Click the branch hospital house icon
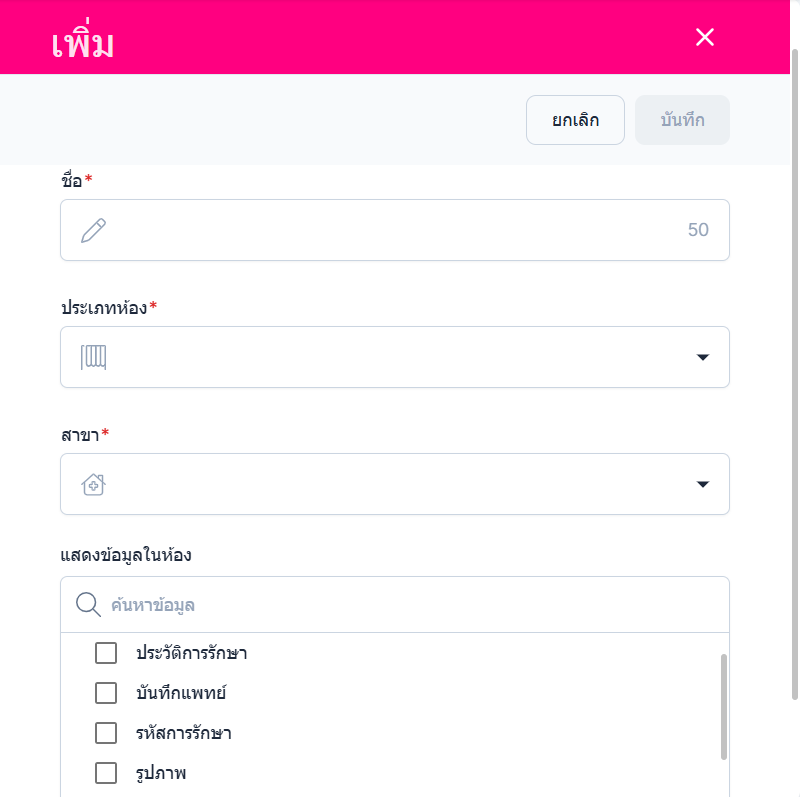This screenshot has width=800, height=797. click(x=93, y=485)
